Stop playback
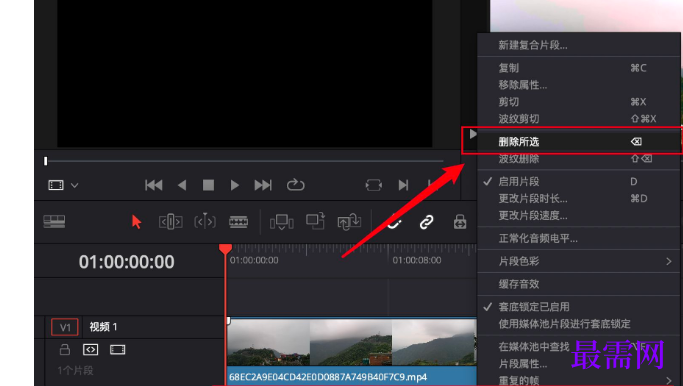Viewport: 683px width, 386px height. click(x=208, y=185)
